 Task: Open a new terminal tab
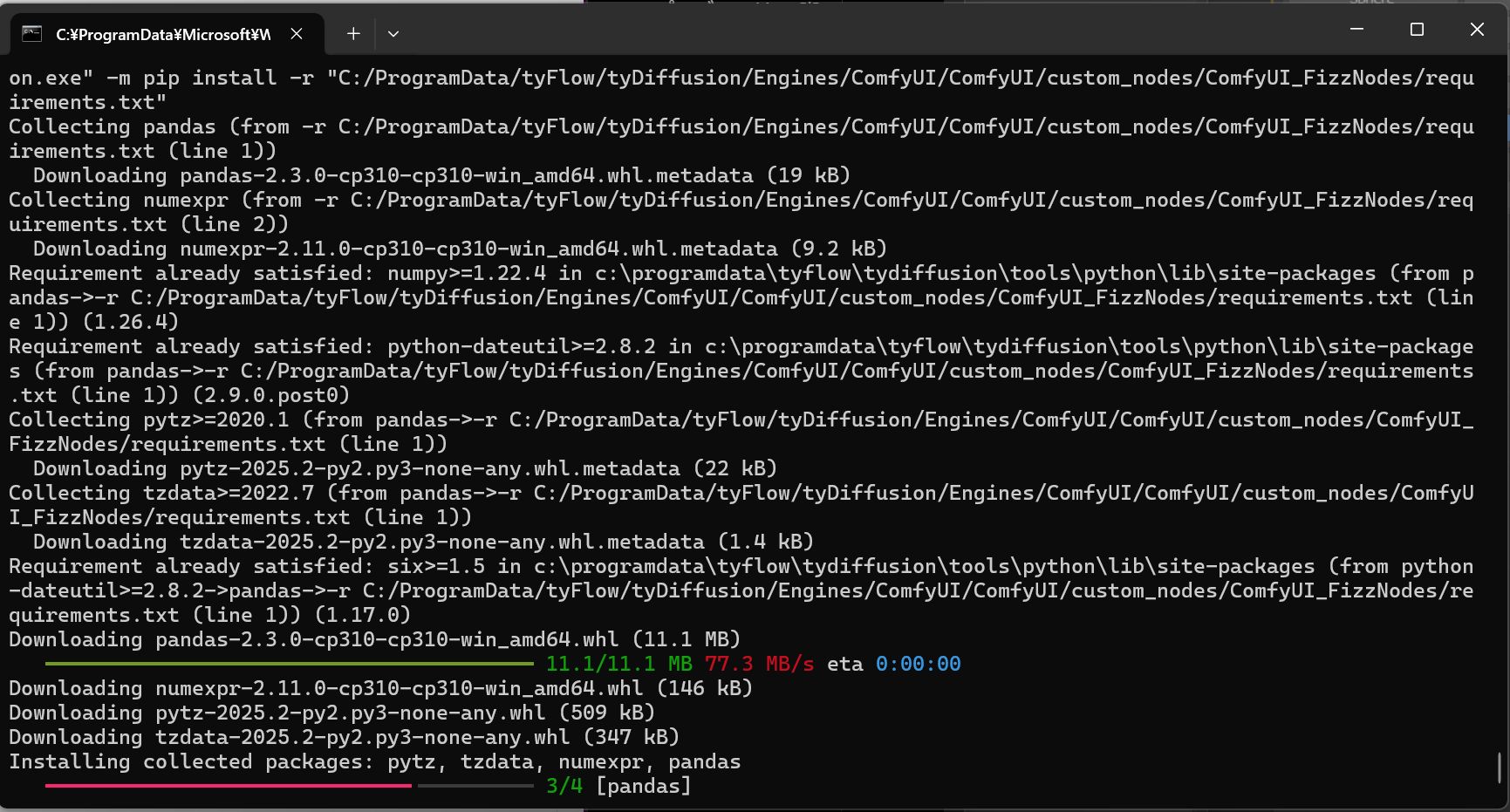tap(353, 33)
